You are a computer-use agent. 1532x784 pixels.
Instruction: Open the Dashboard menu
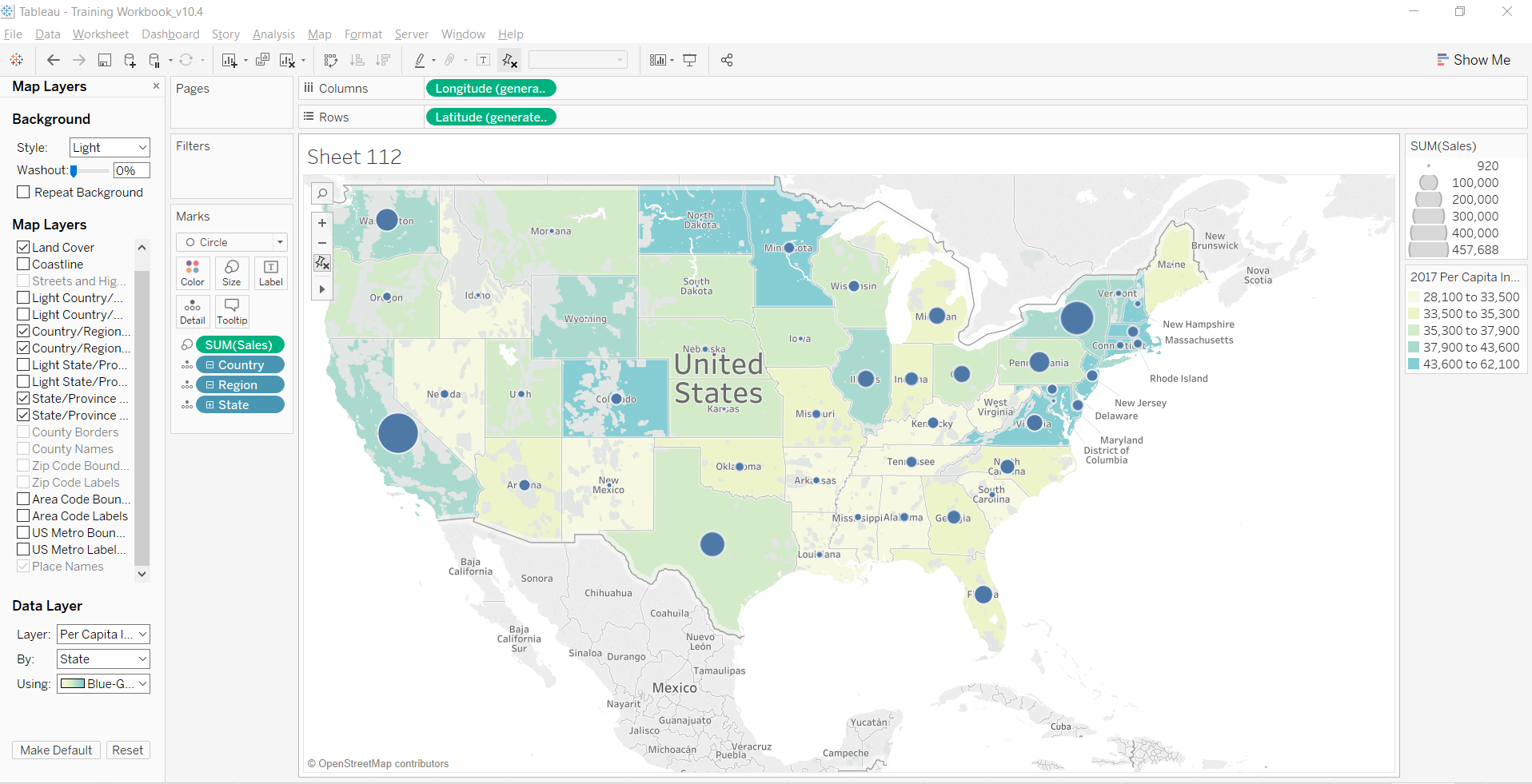pyautogui.click(x=170, y=34)
